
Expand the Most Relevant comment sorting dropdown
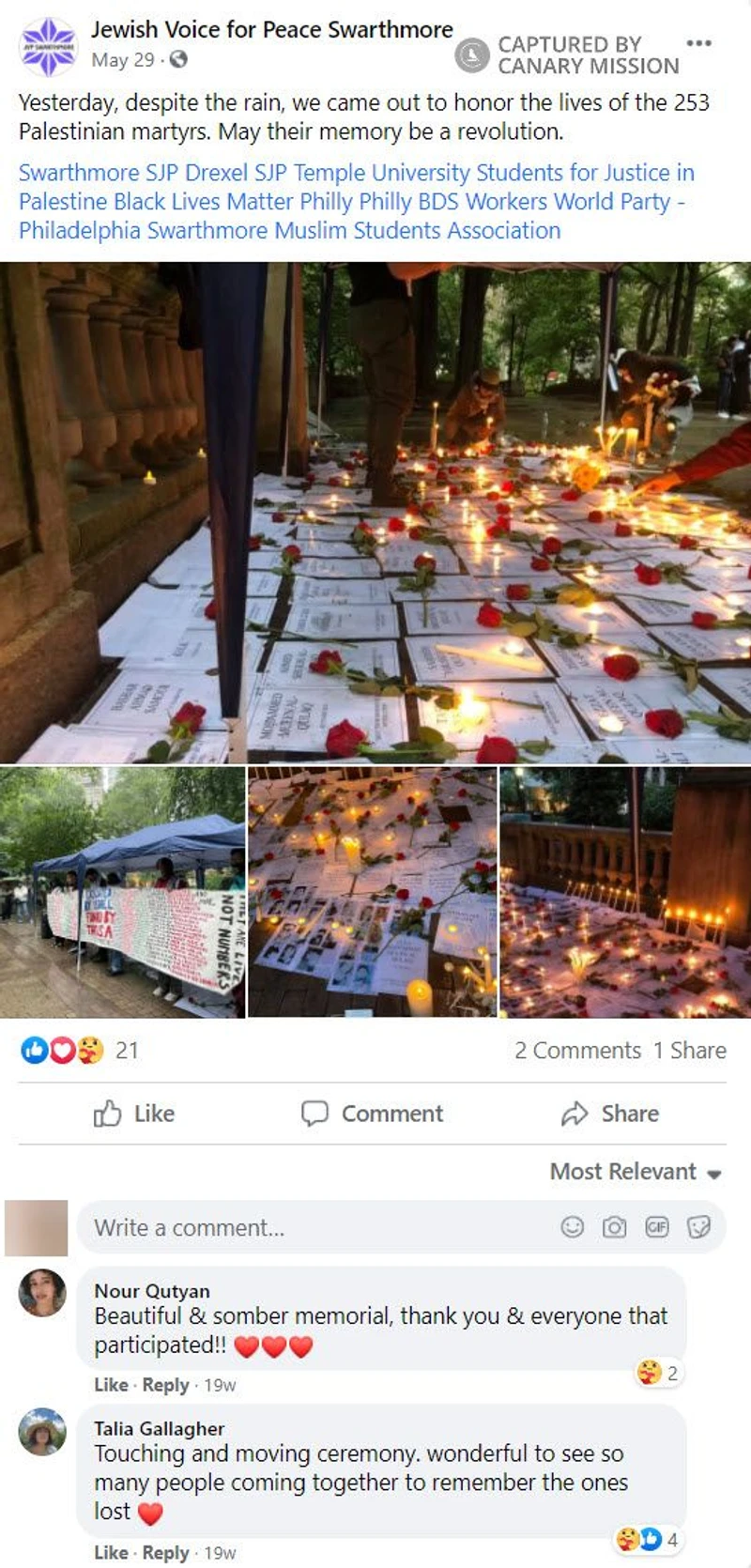pos(636,1172)
